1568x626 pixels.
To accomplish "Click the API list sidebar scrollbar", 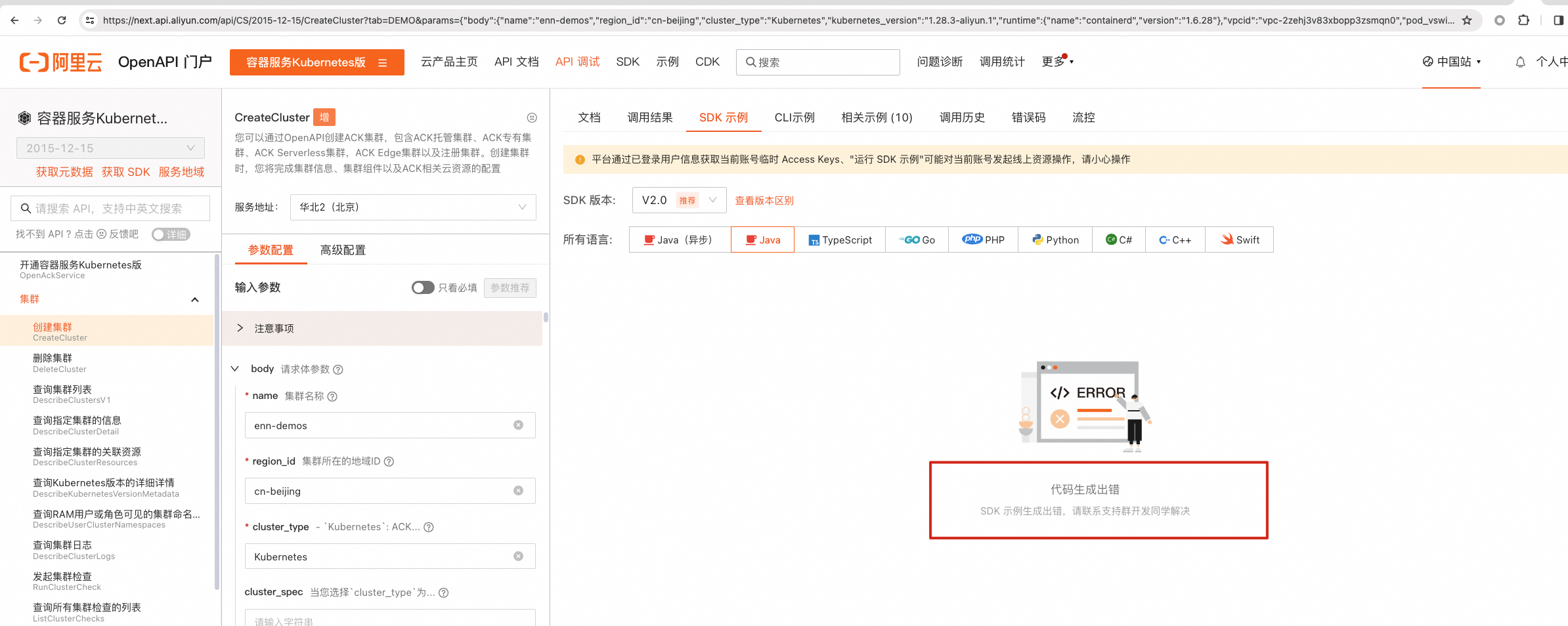I will click(217, 422).
